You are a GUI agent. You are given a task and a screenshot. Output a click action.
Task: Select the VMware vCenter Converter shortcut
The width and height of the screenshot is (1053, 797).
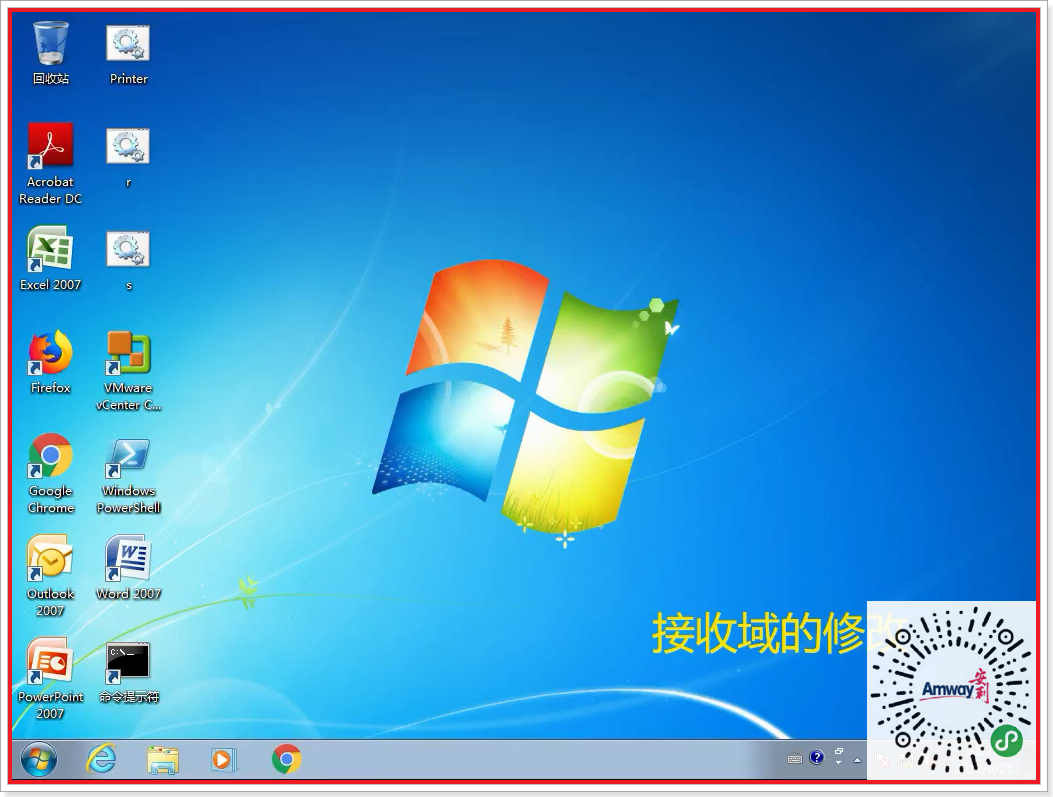(x=128, y=371)
